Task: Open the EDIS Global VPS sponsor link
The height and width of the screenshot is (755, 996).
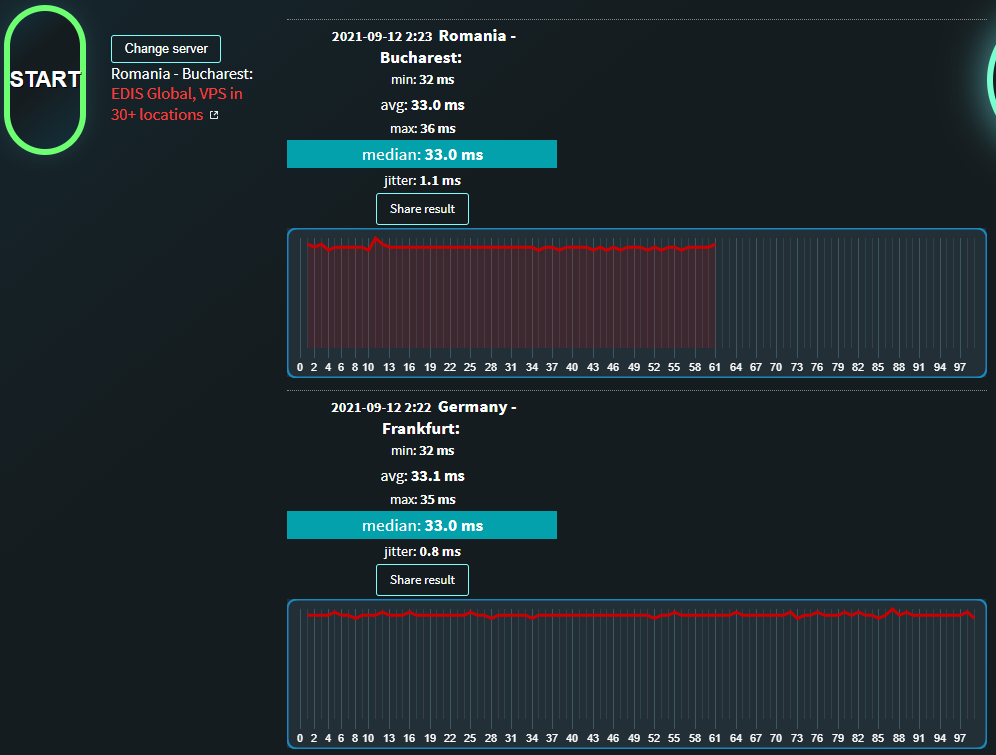Action: [x=177, y=104]
